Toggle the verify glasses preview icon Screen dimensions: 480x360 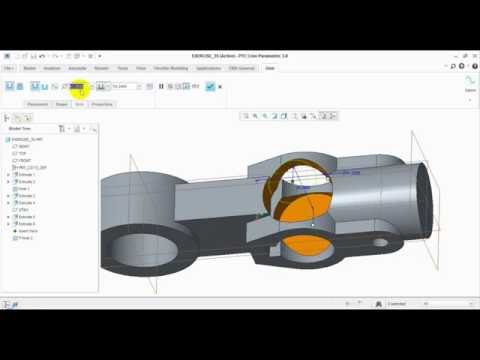click(x=196, y=86)
